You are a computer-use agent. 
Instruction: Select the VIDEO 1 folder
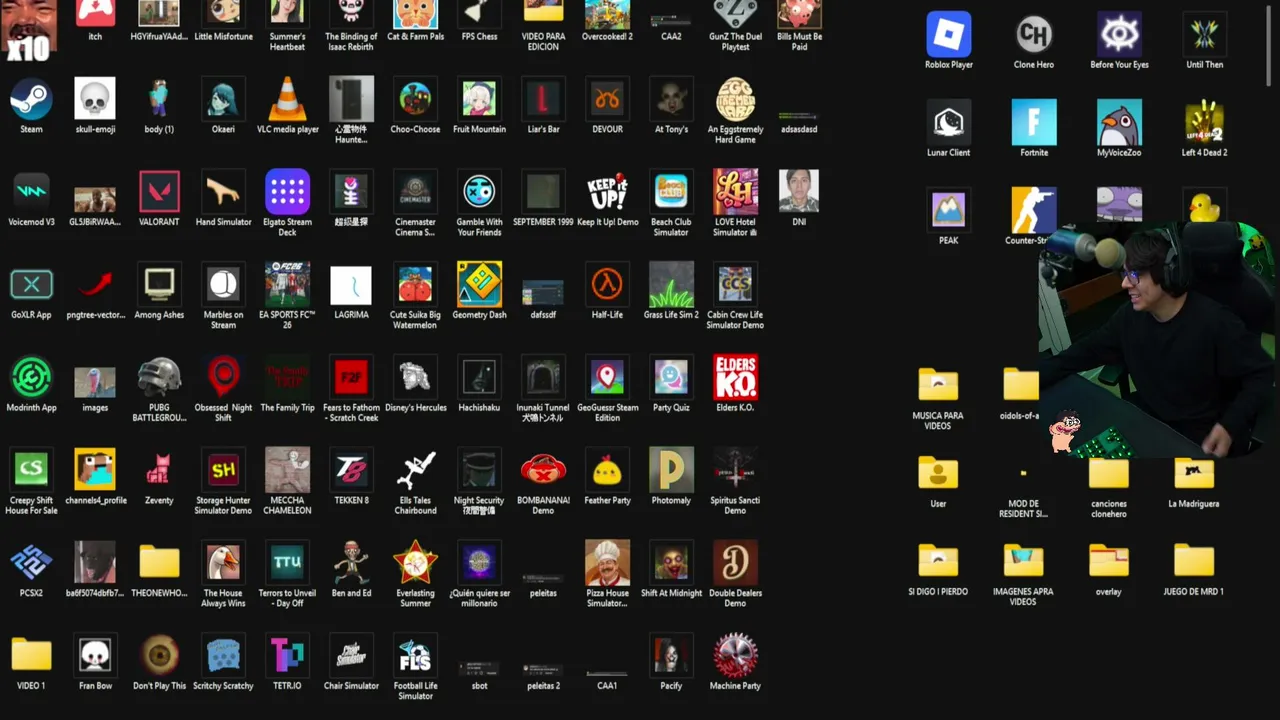click(31, 656)
